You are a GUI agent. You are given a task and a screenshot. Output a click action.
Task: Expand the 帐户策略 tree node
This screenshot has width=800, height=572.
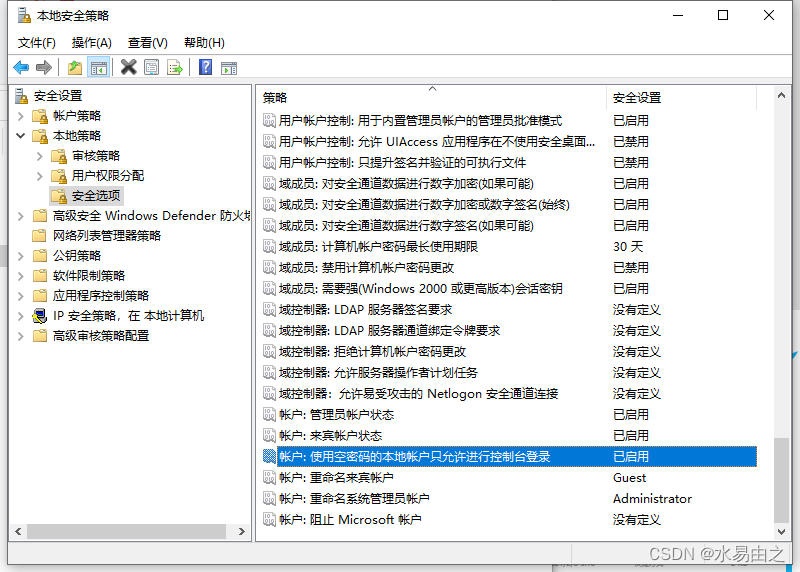point(20,116)
